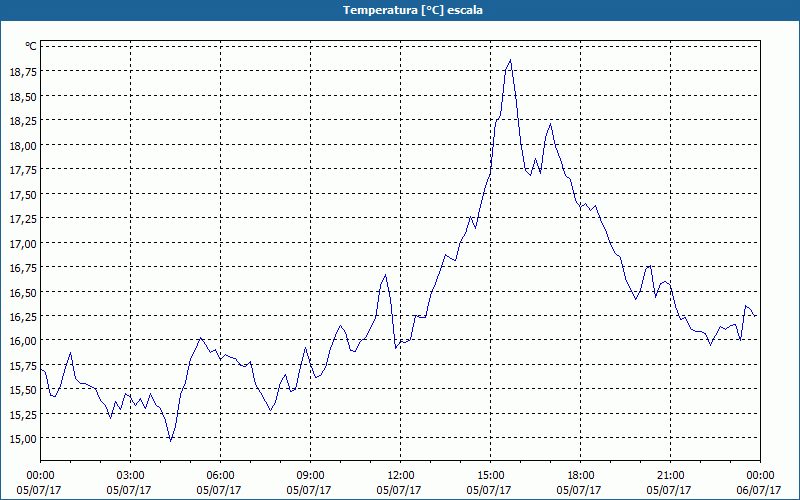Select the 16,75 y-axis value
Screen dimensions: 800x500
23,267
